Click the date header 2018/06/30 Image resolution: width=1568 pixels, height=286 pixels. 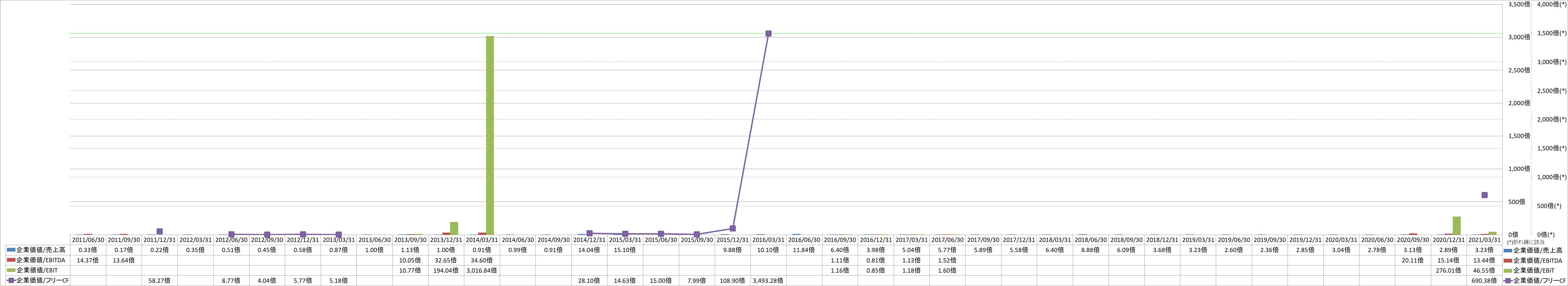tap(1090, 240)
